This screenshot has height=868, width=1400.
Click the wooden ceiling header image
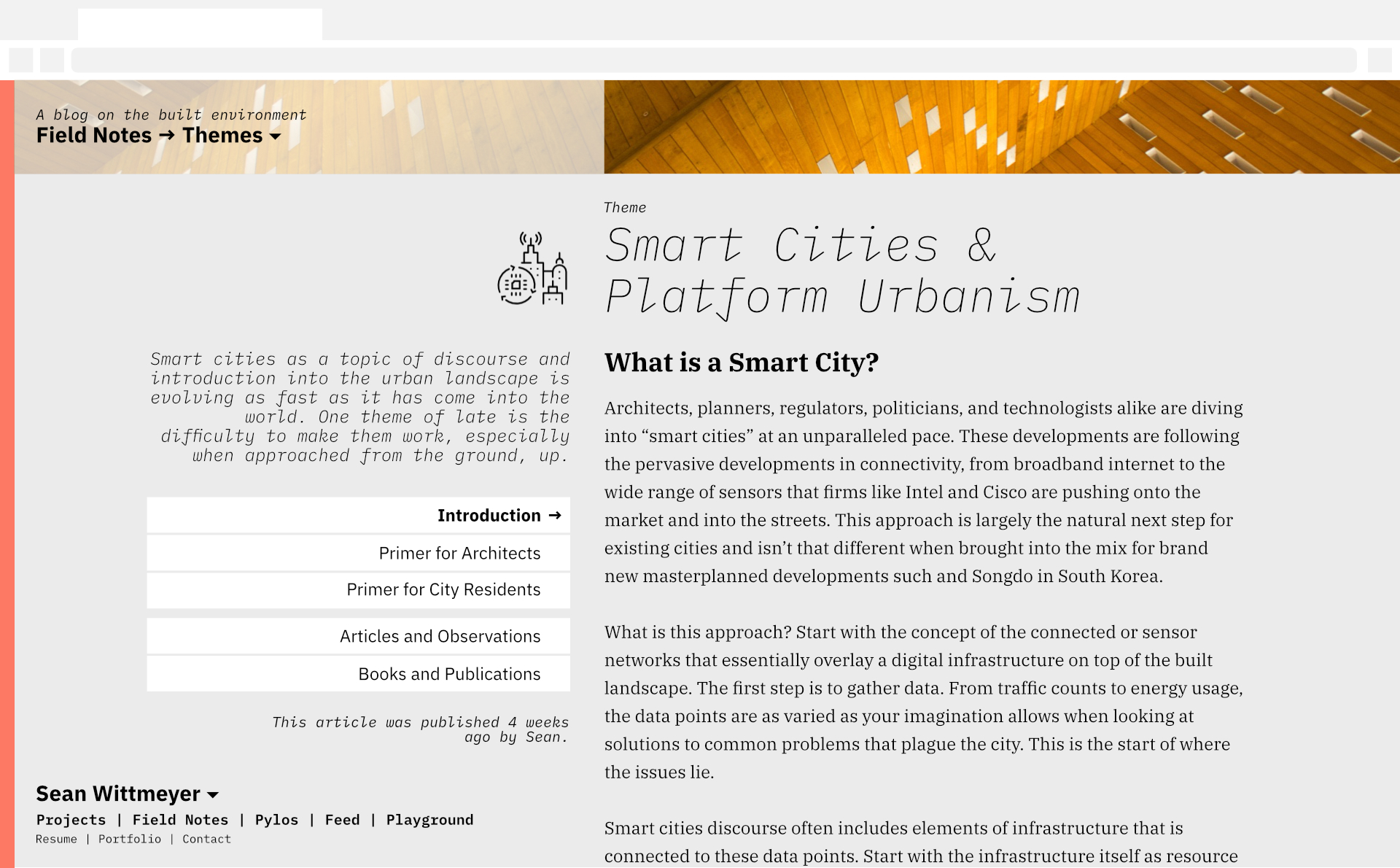(1002, 127)
